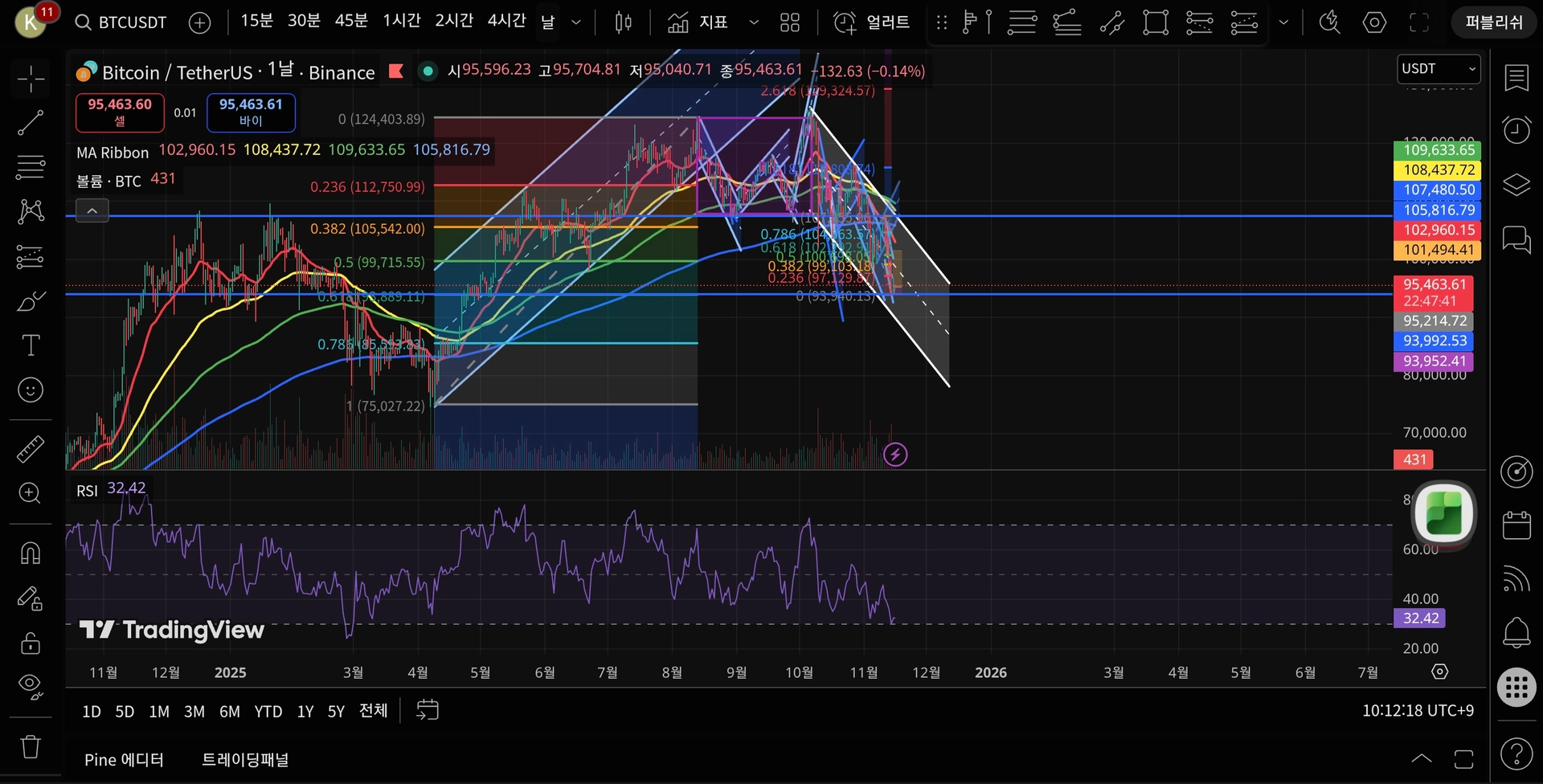Open the alarm clock alerts panel
The width and height of the screenshot is (1543, 784).
tap(1516, 130)
